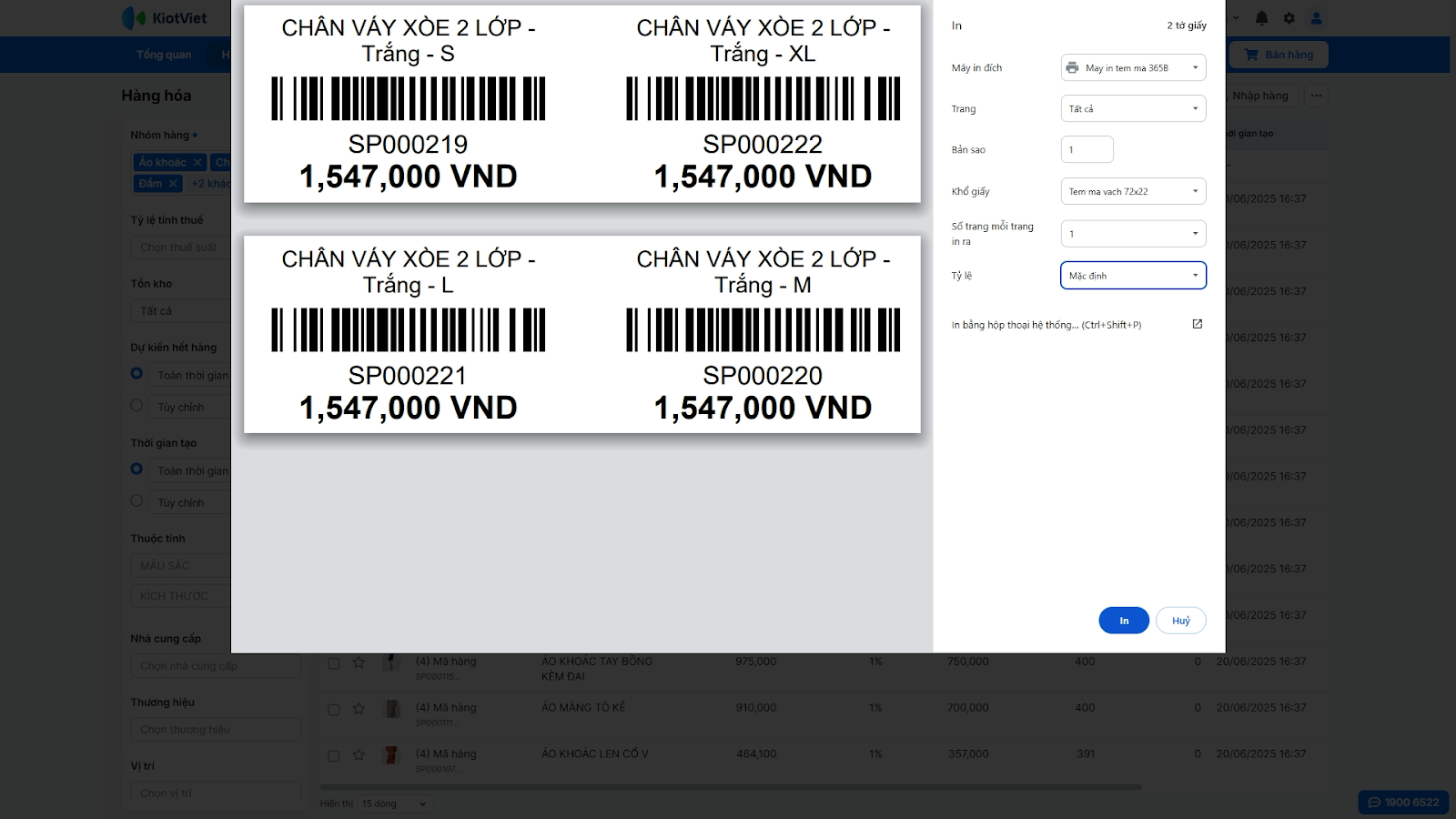Open the Trang pages dropdown
This screenshot has height=819, width=1456.
pyautogui.click(x=1133, y=108)
